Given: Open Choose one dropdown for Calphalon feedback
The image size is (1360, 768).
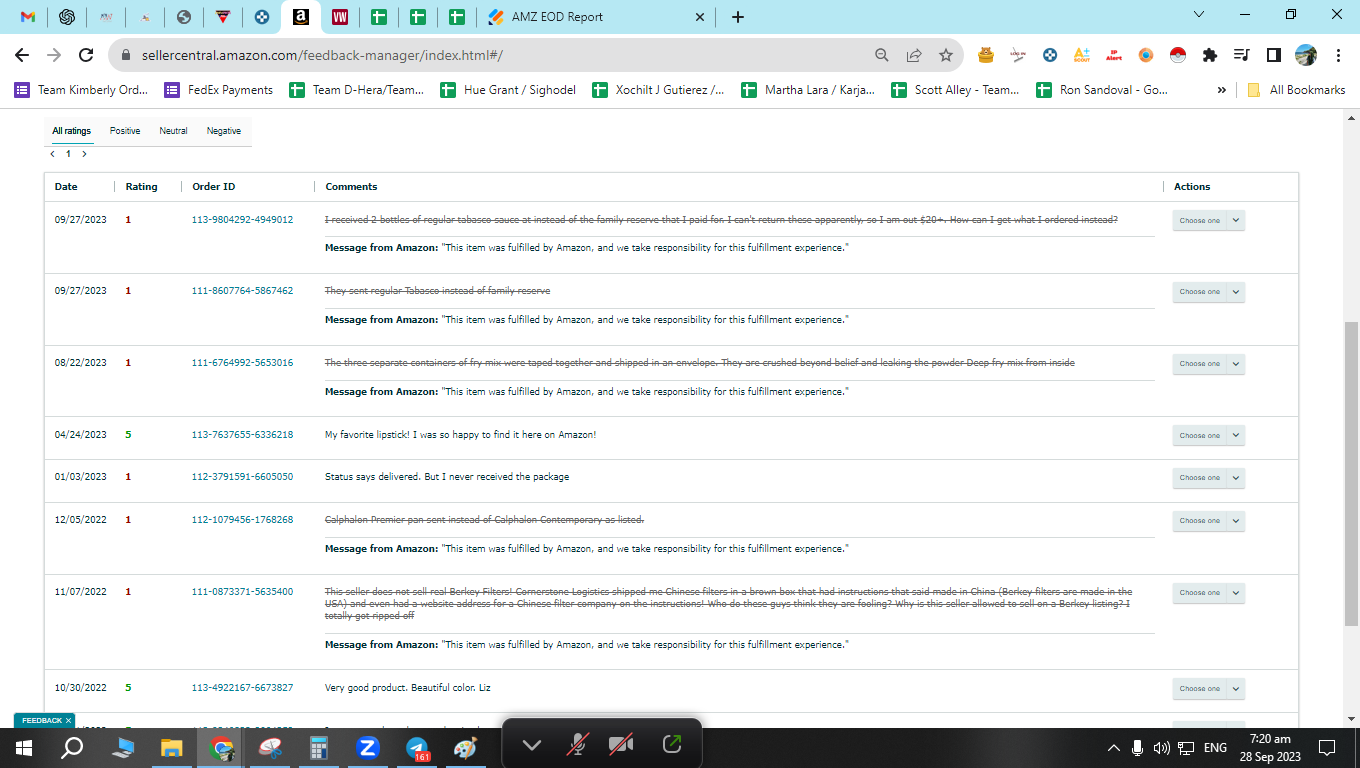Looking at the screenshot, I should pos(1208,521).
